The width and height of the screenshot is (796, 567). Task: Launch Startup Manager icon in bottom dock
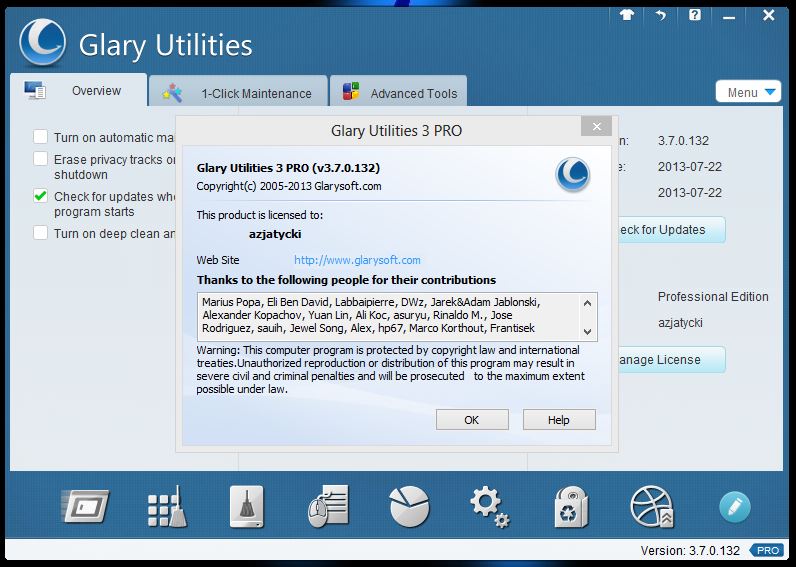pyautogui.click(x=85, y=506)
